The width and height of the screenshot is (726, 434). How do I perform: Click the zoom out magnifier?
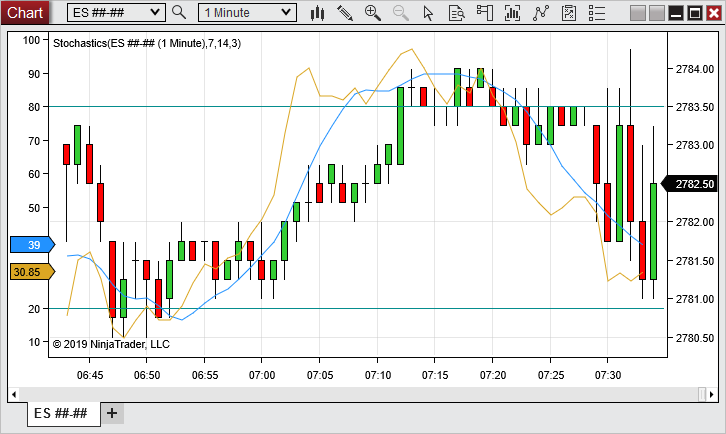click(401, 12)
